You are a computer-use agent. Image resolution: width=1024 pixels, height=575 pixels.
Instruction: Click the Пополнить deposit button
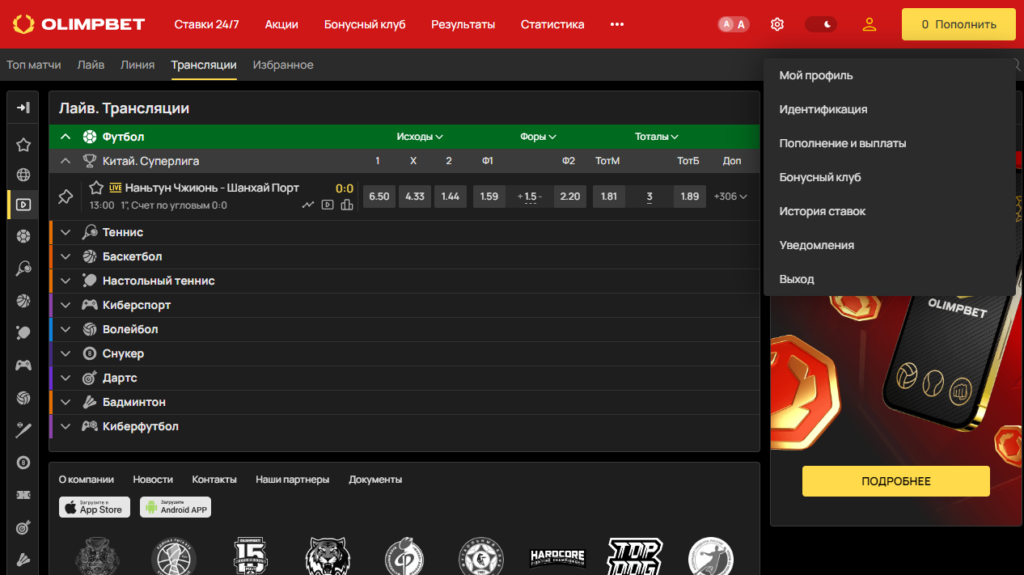click(x=959, y=24)
